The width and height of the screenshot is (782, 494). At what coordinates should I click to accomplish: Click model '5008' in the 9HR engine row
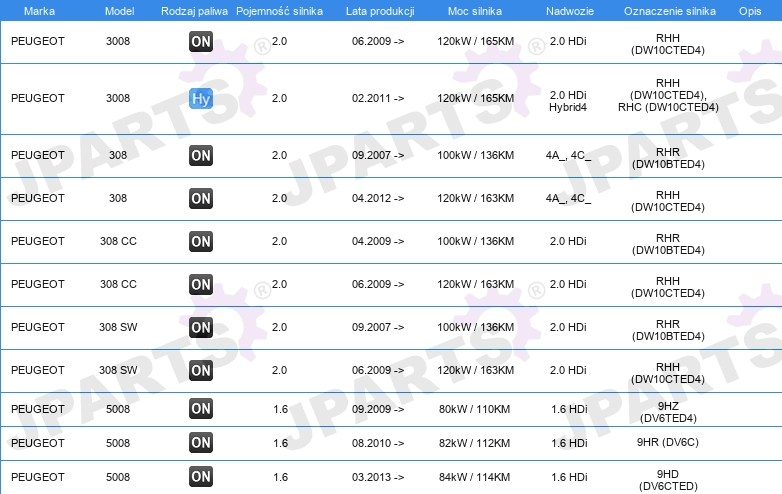pyautogui.click(x=118, y=443)
